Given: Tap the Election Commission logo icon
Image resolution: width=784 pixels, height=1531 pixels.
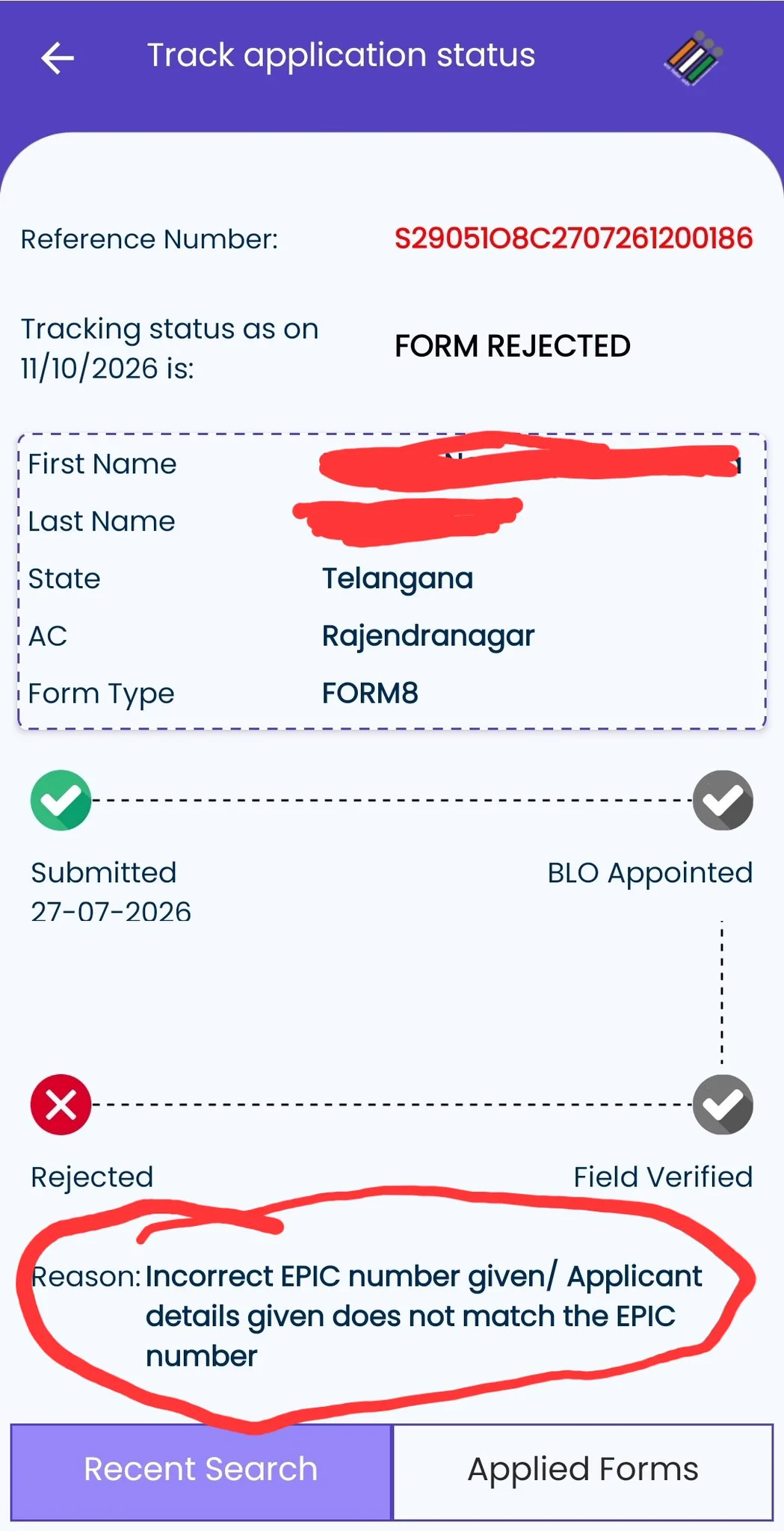Looking at the screenshot, I should point(694,59).
